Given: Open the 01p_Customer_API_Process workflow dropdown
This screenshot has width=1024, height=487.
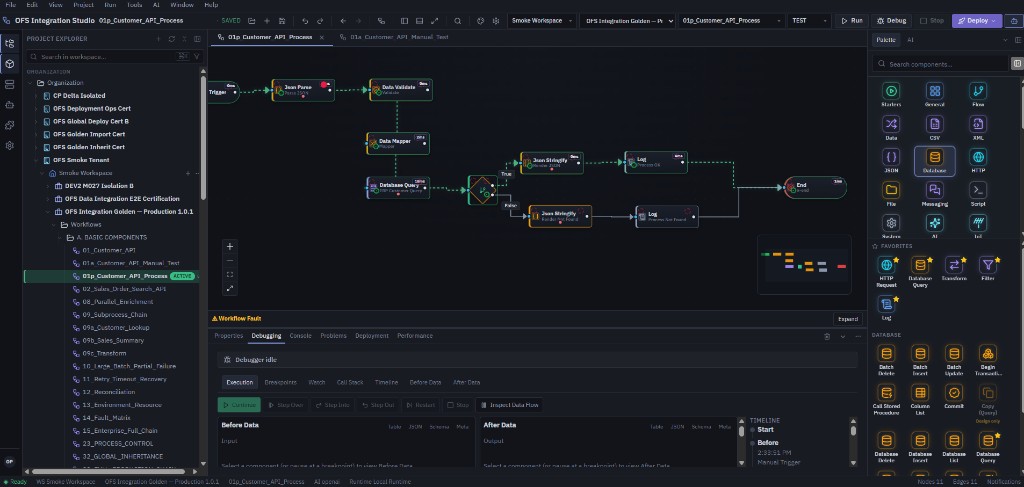Looking at the screenshot, I should [x=731, y=21].
